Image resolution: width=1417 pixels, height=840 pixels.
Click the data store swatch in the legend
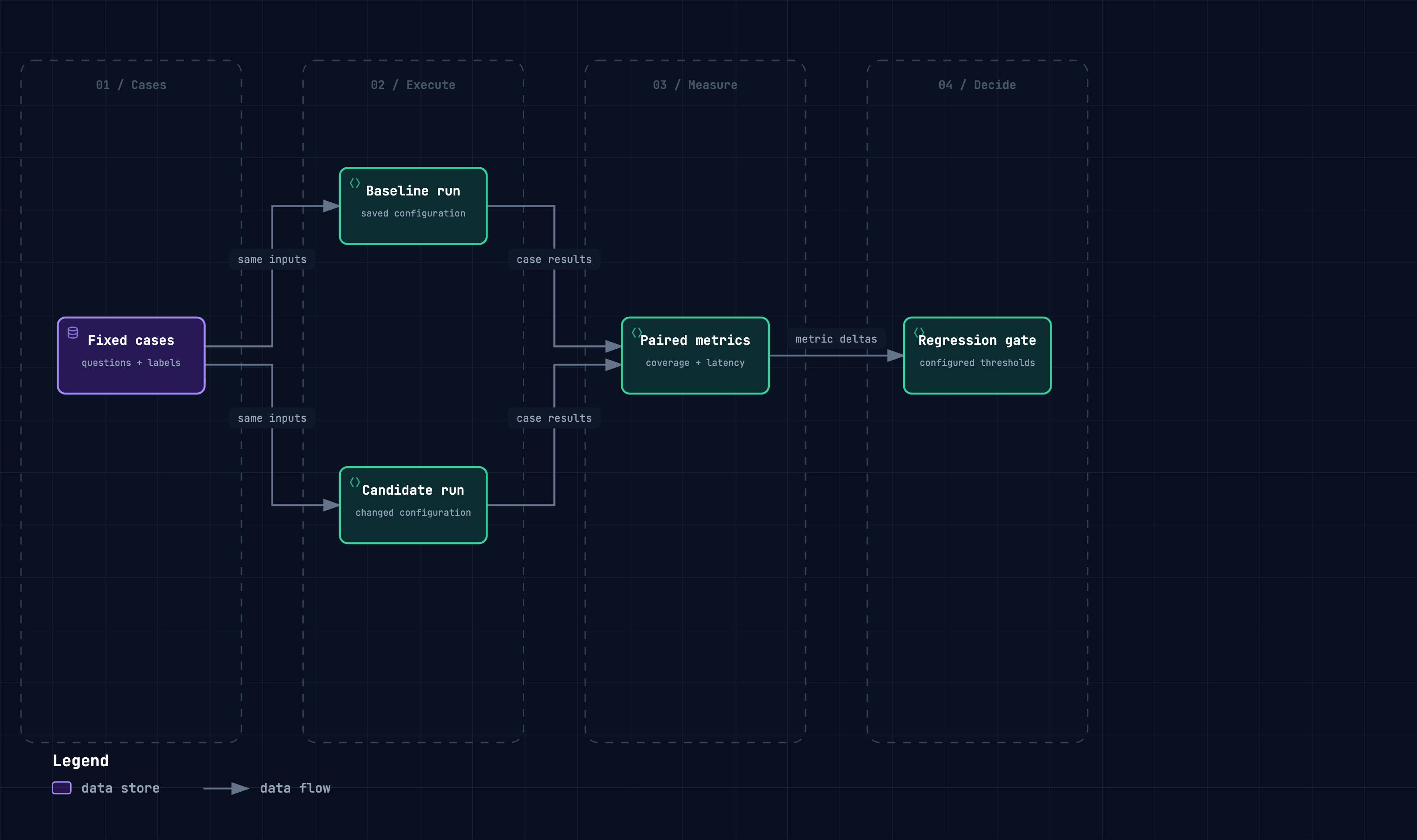coord(62,788)
